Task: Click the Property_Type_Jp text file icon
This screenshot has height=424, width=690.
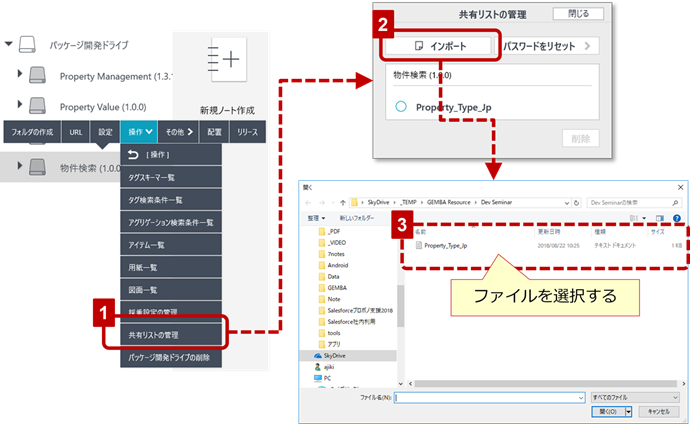Action: 419,245
